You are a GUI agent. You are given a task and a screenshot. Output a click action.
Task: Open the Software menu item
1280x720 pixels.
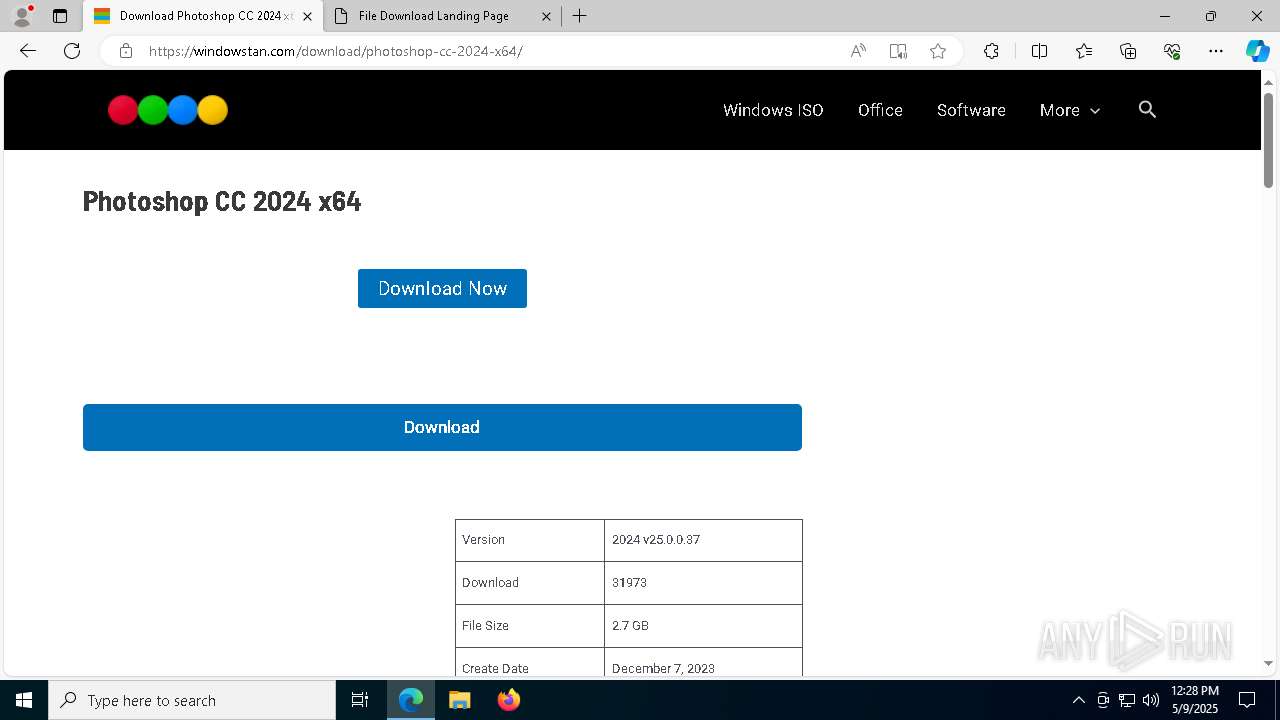[x=971, y=110]
